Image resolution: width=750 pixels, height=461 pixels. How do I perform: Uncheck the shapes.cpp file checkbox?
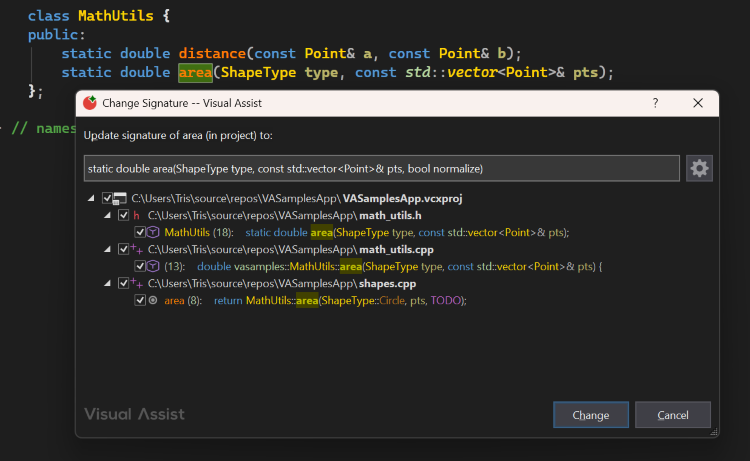123,283
